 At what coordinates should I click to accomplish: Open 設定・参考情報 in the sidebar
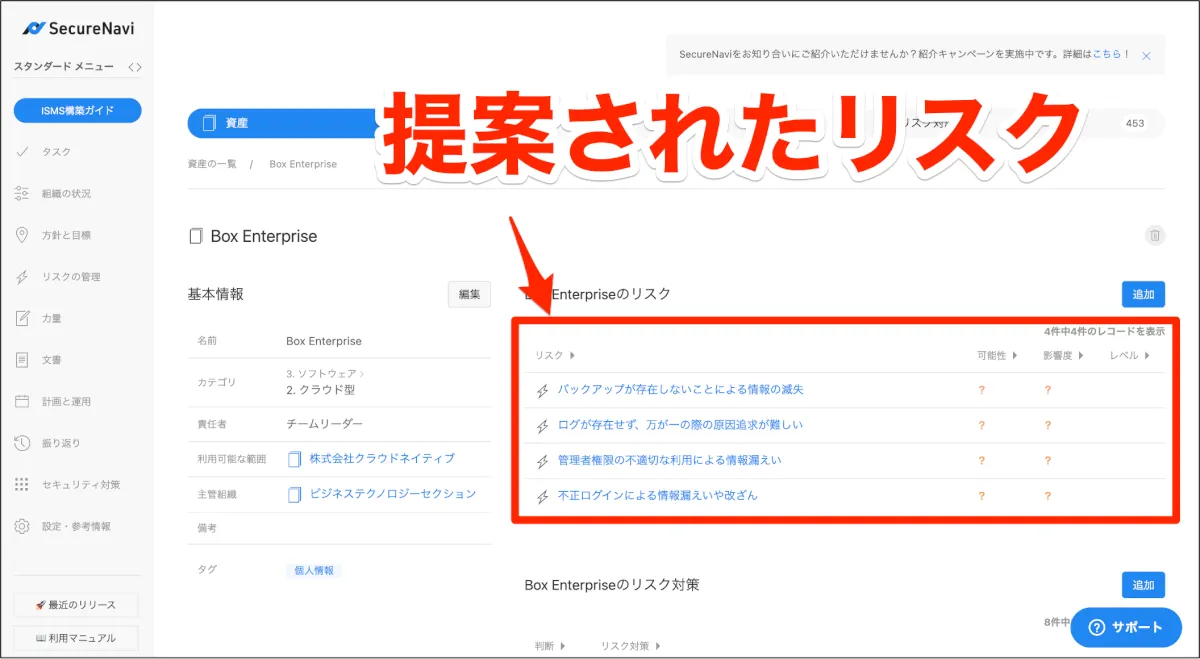click(x=76, y=526)
